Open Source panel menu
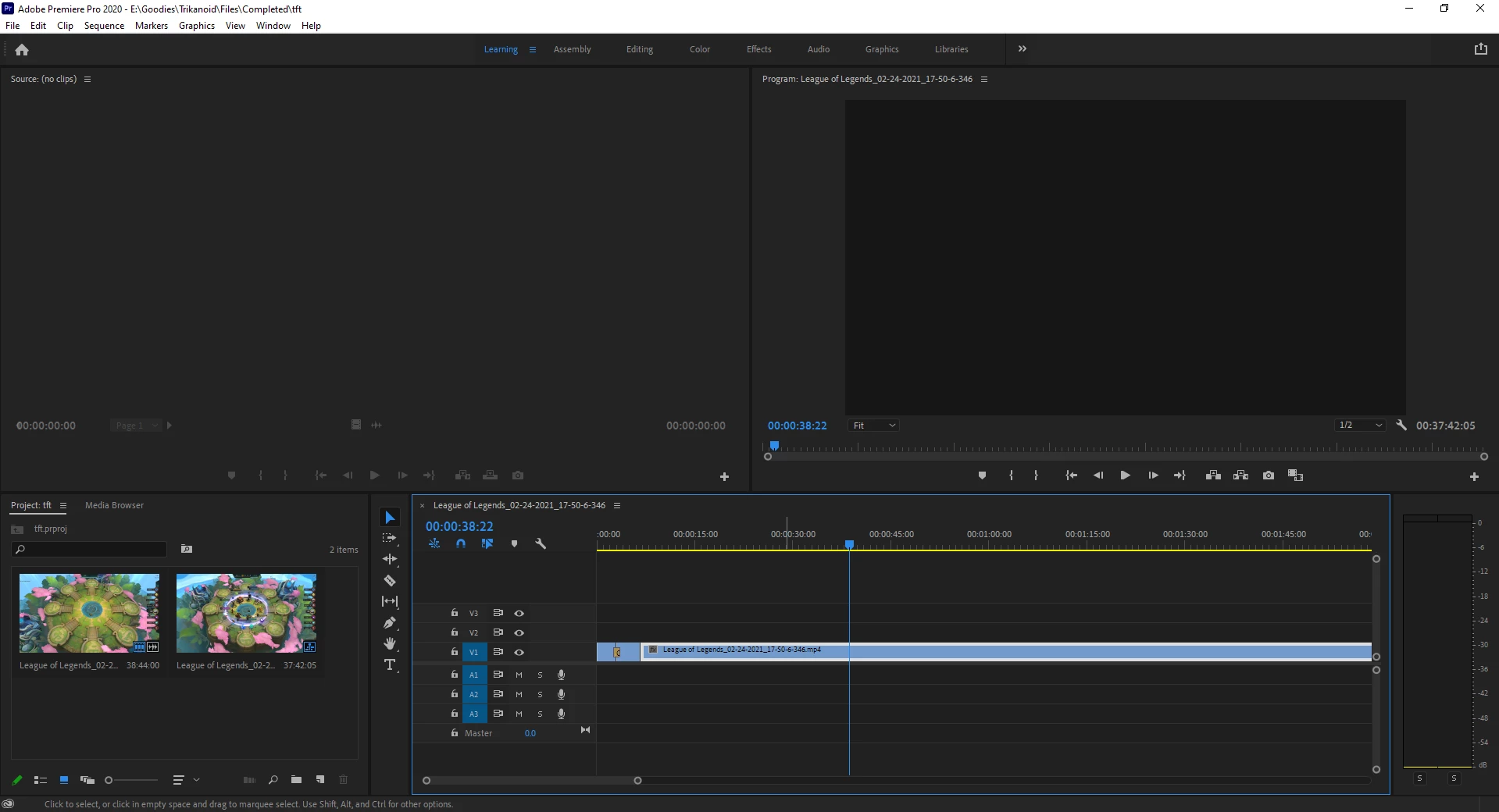 pos(87,79)
